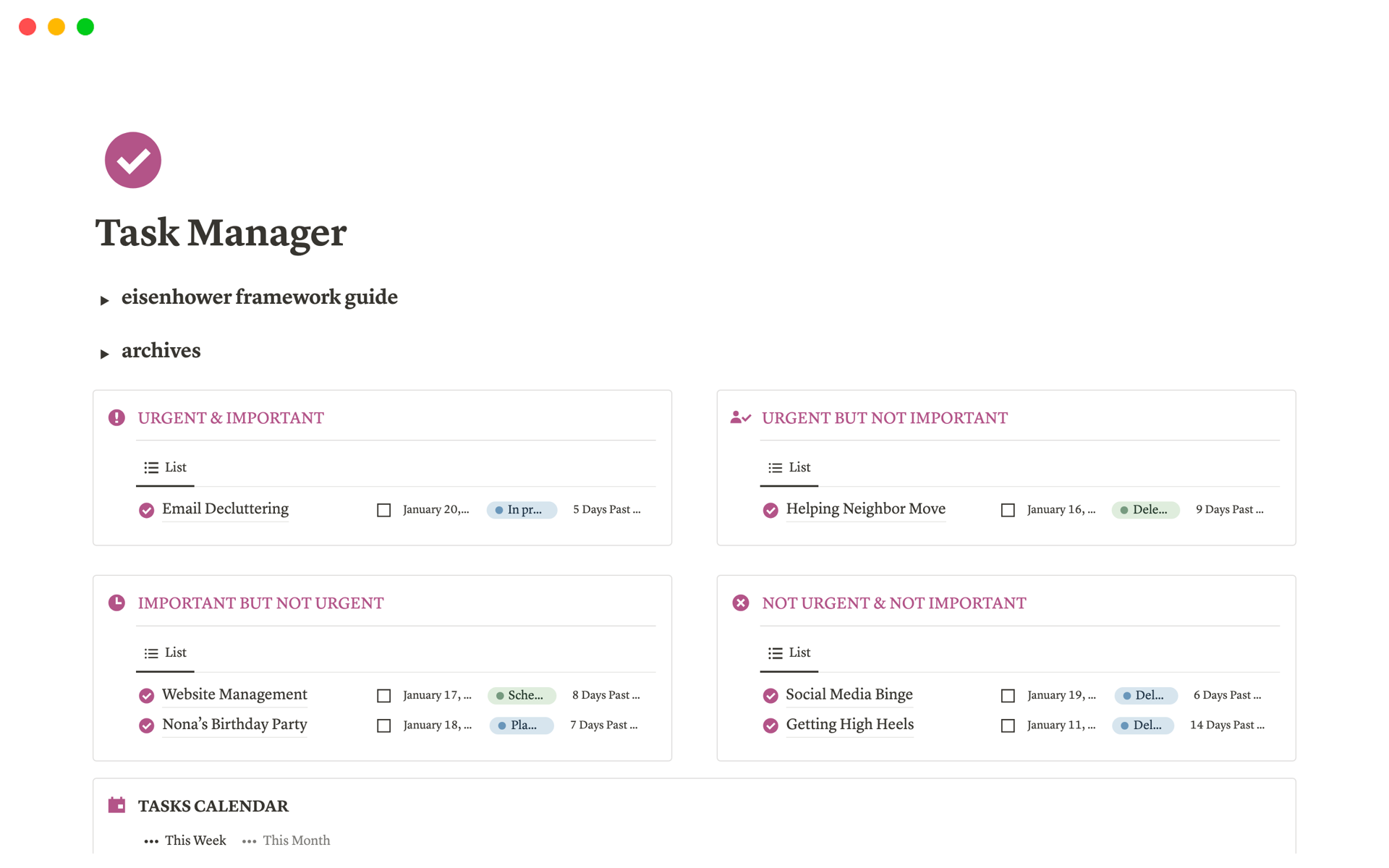The image size is (1389, 868).
Task: Click the X icon beside NOT URGENT & NOT IMPORTANT
Action: click(x=740, y=603)
